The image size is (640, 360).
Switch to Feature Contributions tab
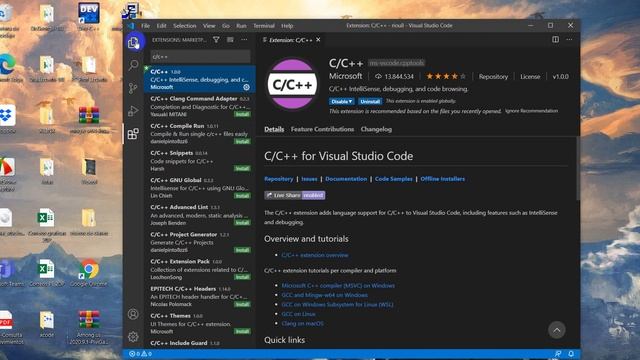tap(322, 129)
